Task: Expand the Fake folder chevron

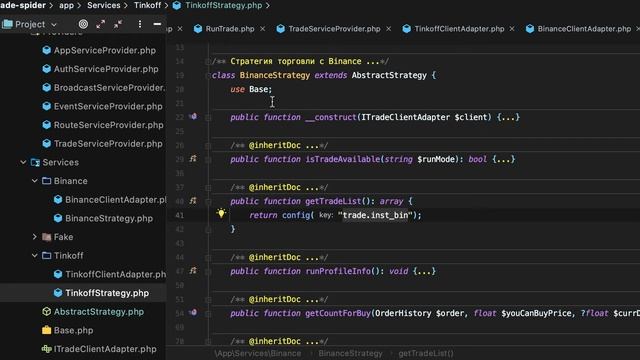Action: coord(35,237)
